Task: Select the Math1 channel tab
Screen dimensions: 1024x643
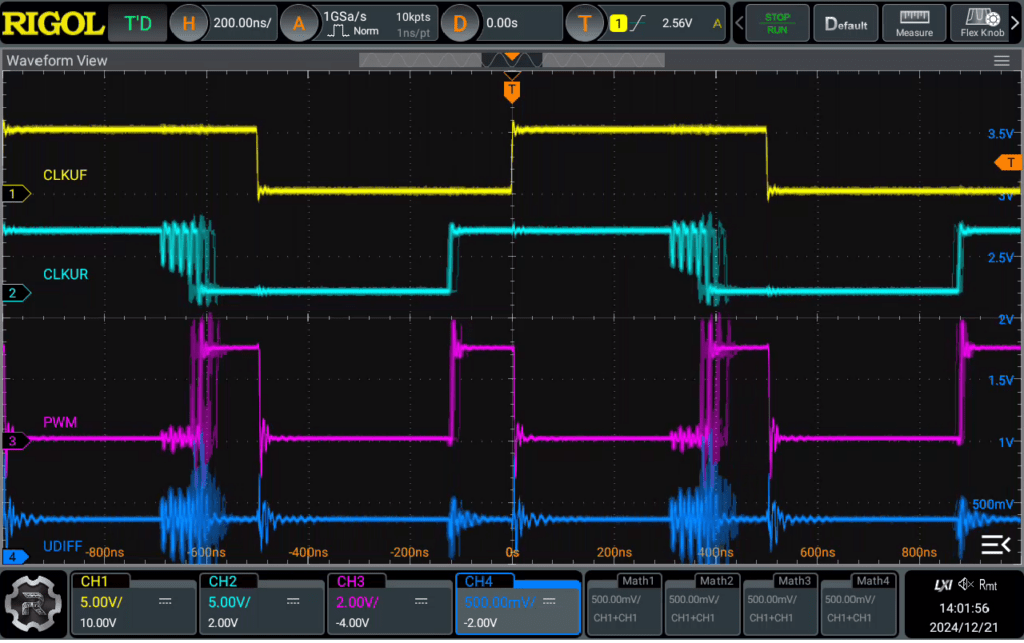Action: (x=637, y=581)
